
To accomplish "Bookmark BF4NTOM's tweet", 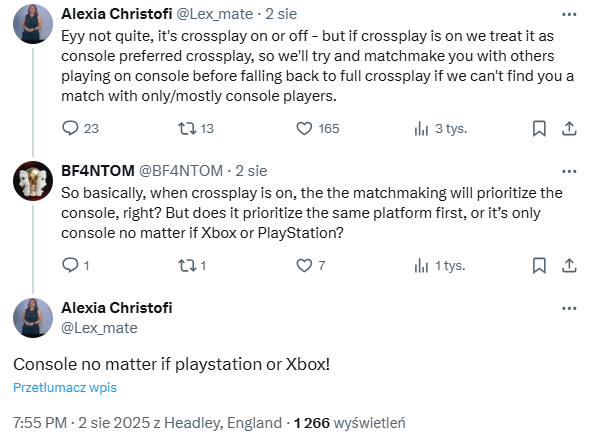I will tap(539, 266).
